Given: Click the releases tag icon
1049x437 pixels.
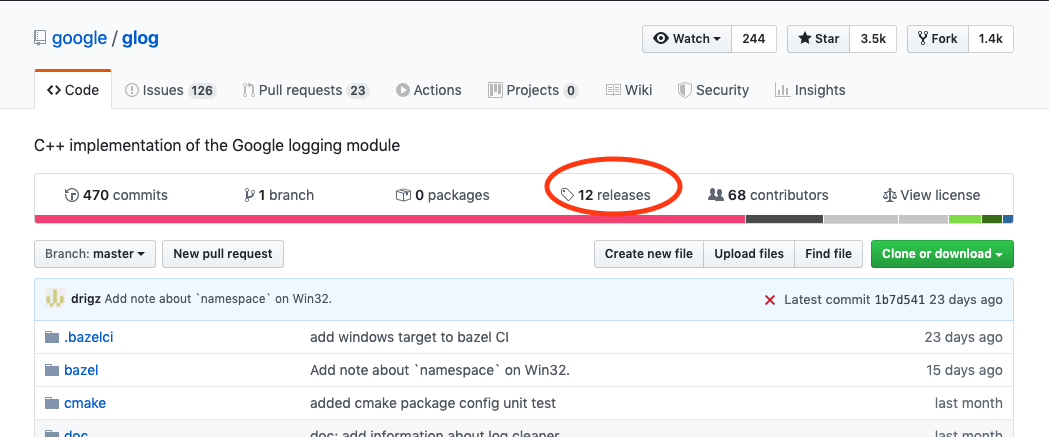Looking at the screenshot, I should coord(567,195).
